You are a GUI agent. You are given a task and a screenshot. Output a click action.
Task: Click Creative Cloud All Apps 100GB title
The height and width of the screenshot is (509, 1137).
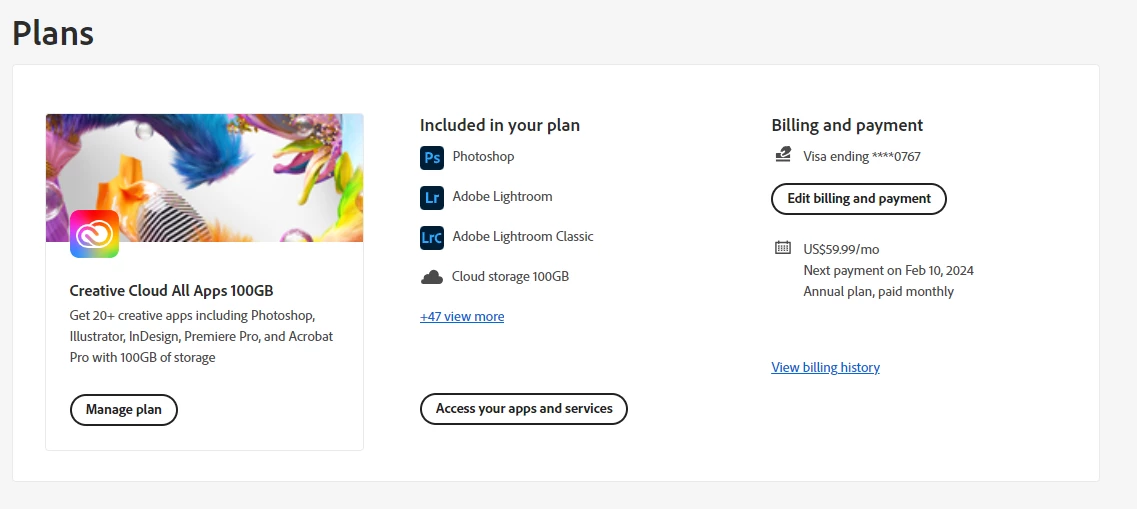tap(171, 291)
